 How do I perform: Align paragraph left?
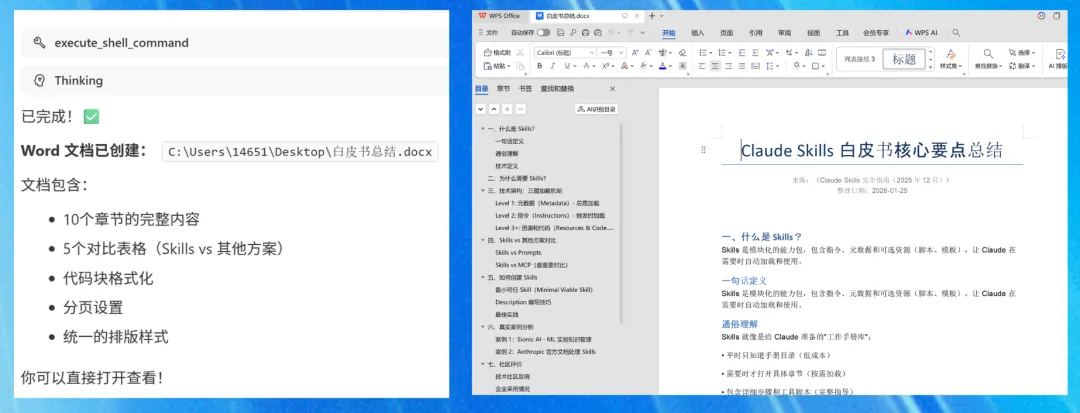[x=701, y=66]
